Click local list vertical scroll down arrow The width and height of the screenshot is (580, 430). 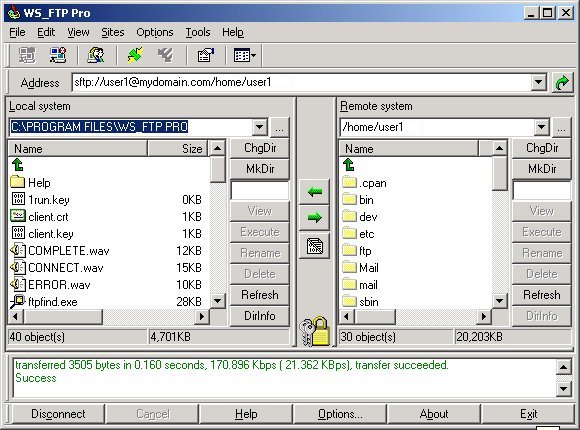218,301
